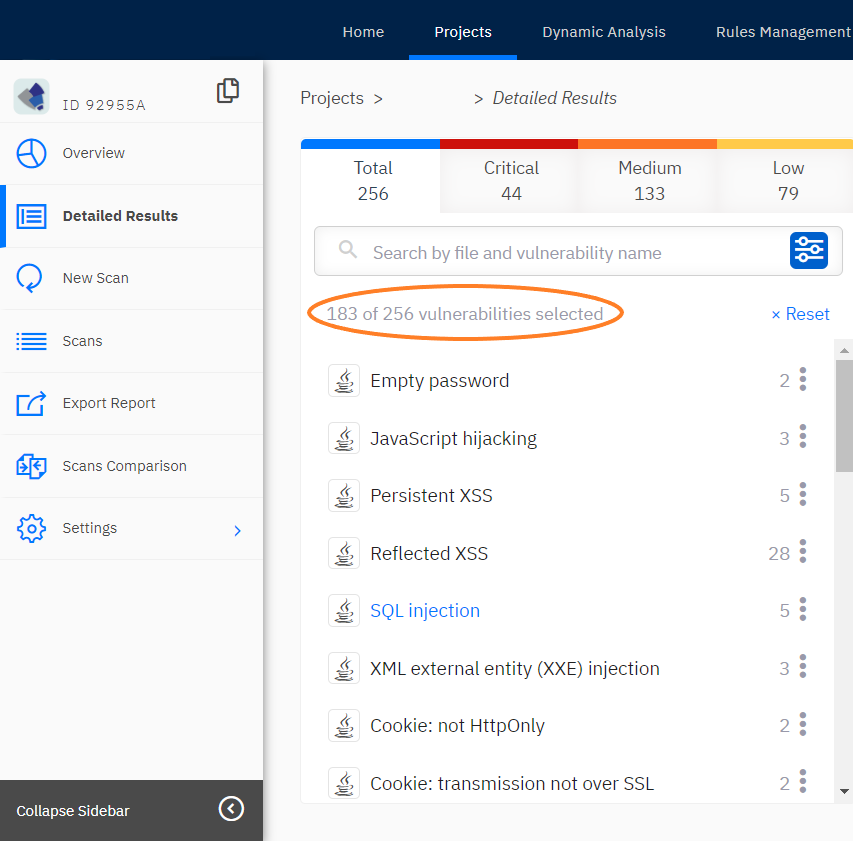Open the three-dot menu for Empty password
Screen dimensions: 853x841
(802, 379)
